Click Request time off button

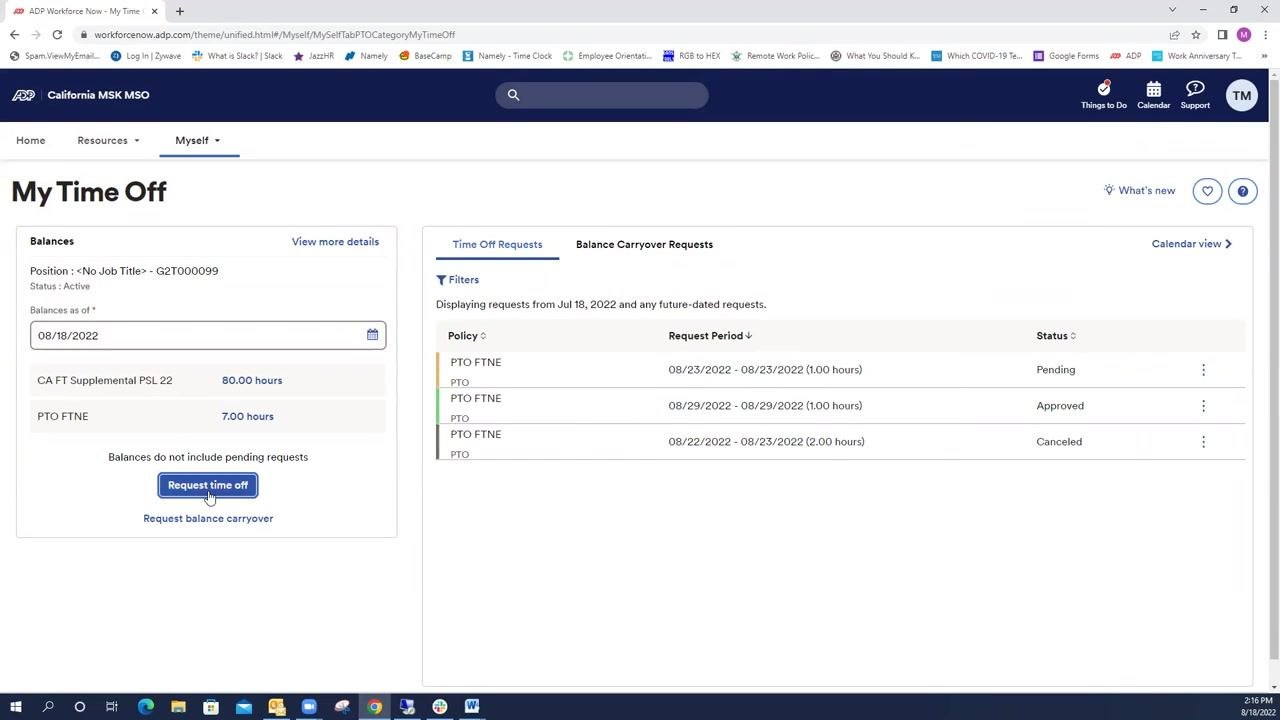point(208,485)
